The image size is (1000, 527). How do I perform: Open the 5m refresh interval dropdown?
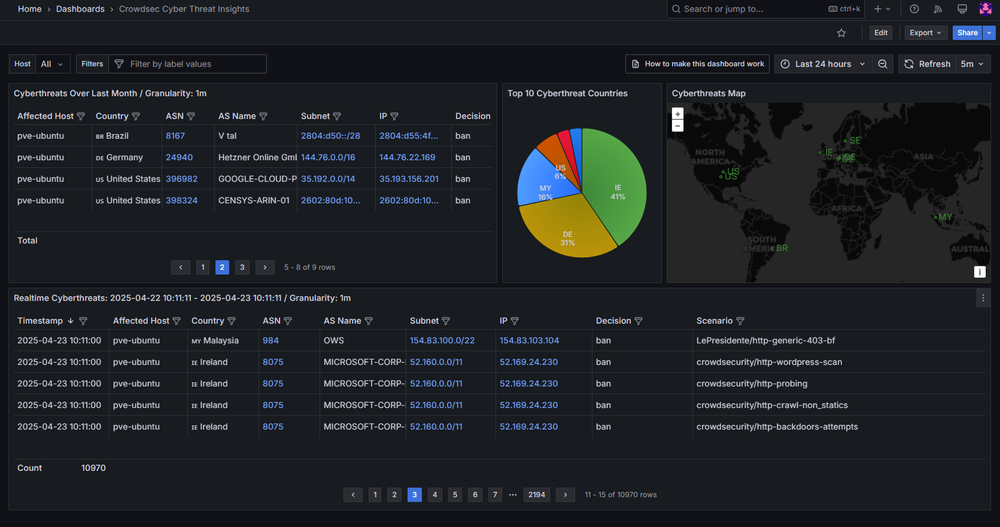[973, 64]
